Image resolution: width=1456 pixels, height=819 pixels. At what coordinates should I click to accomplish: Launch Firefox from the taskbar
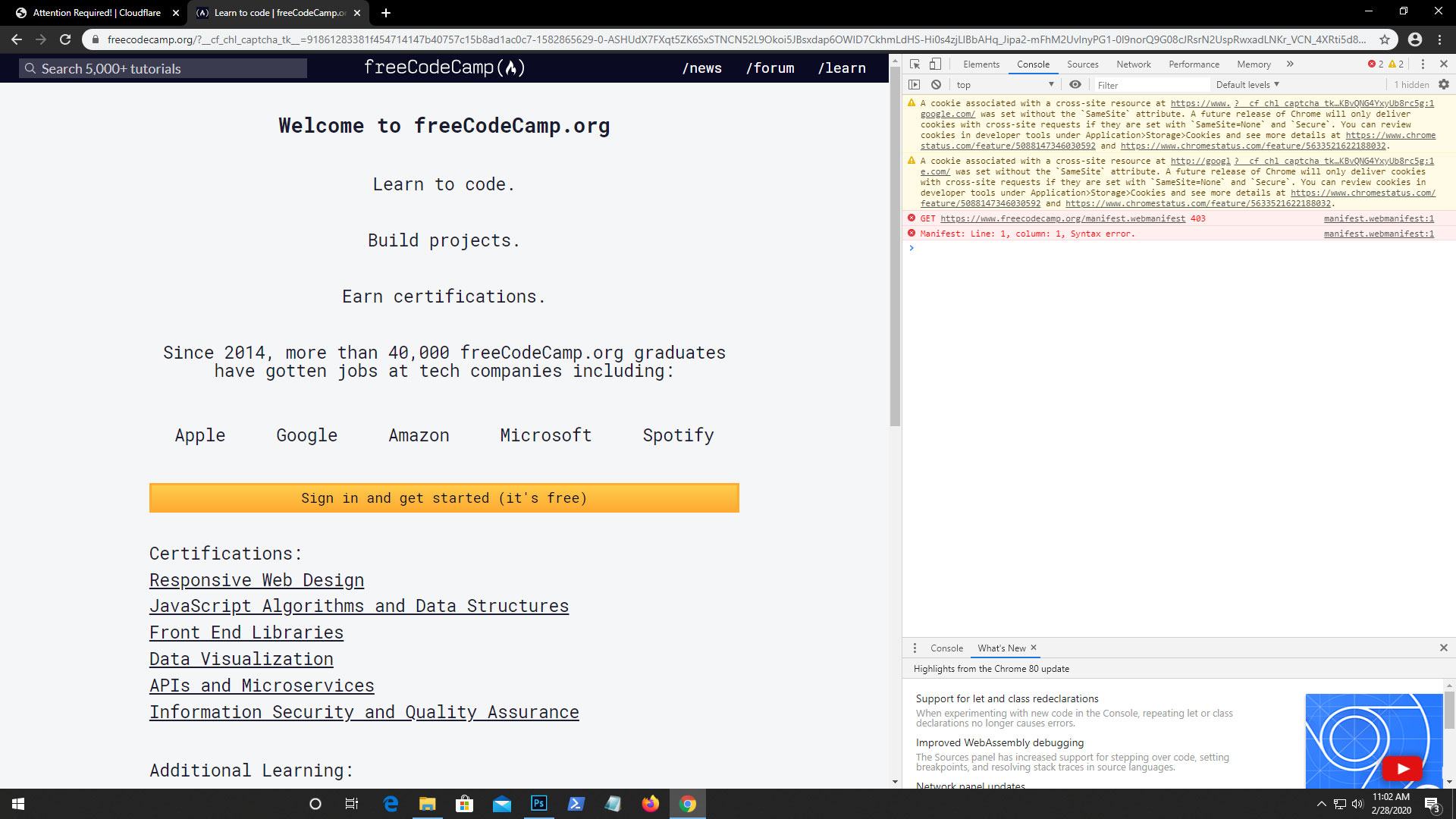(651, 803)
